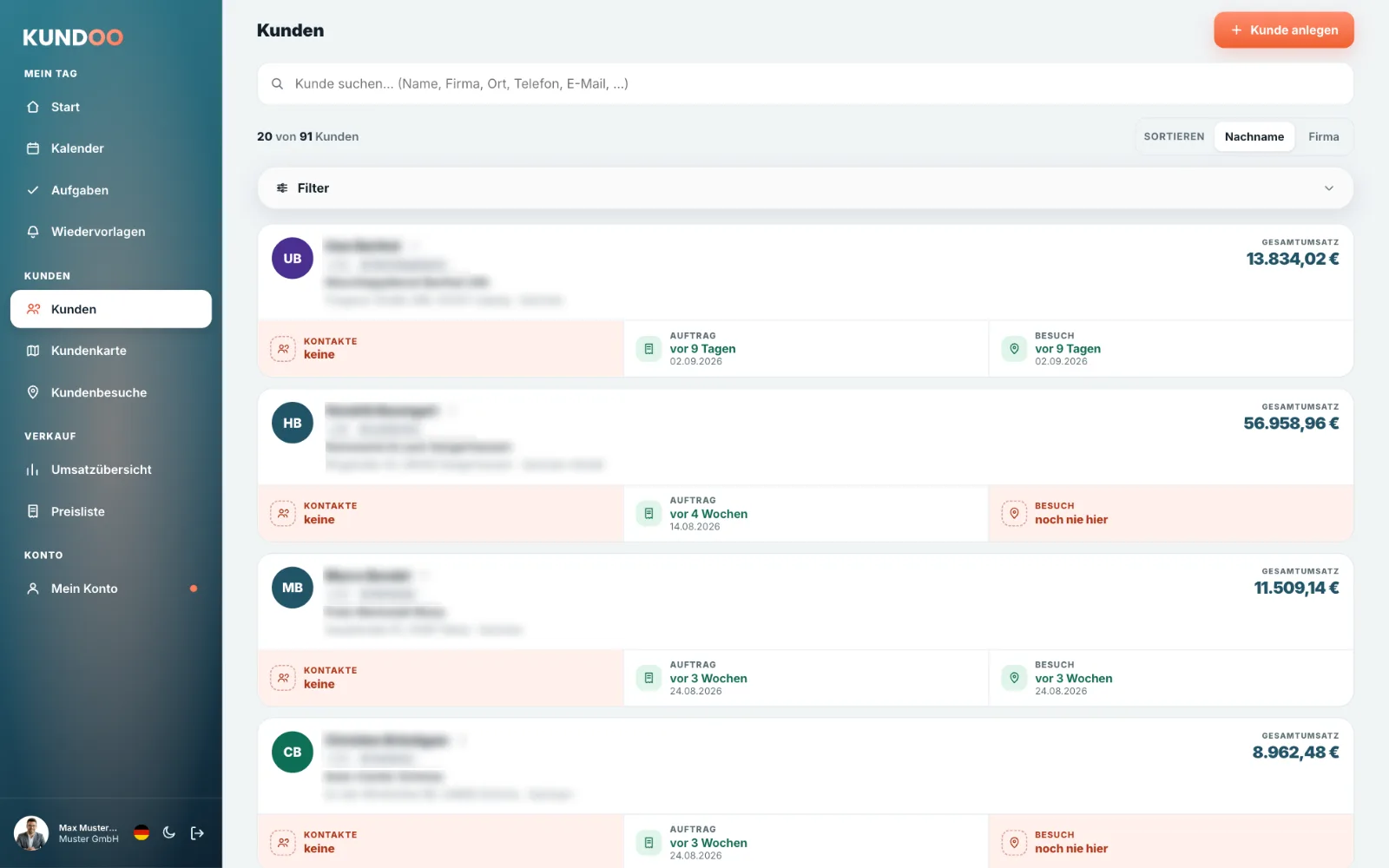
Task: Sort by Firma
Action: pos(1324,136)
